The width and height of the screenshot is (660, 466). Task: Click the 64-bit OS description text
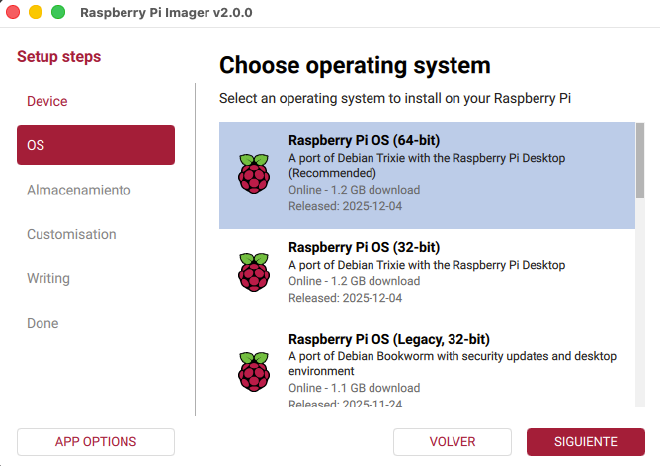(426, 165)
